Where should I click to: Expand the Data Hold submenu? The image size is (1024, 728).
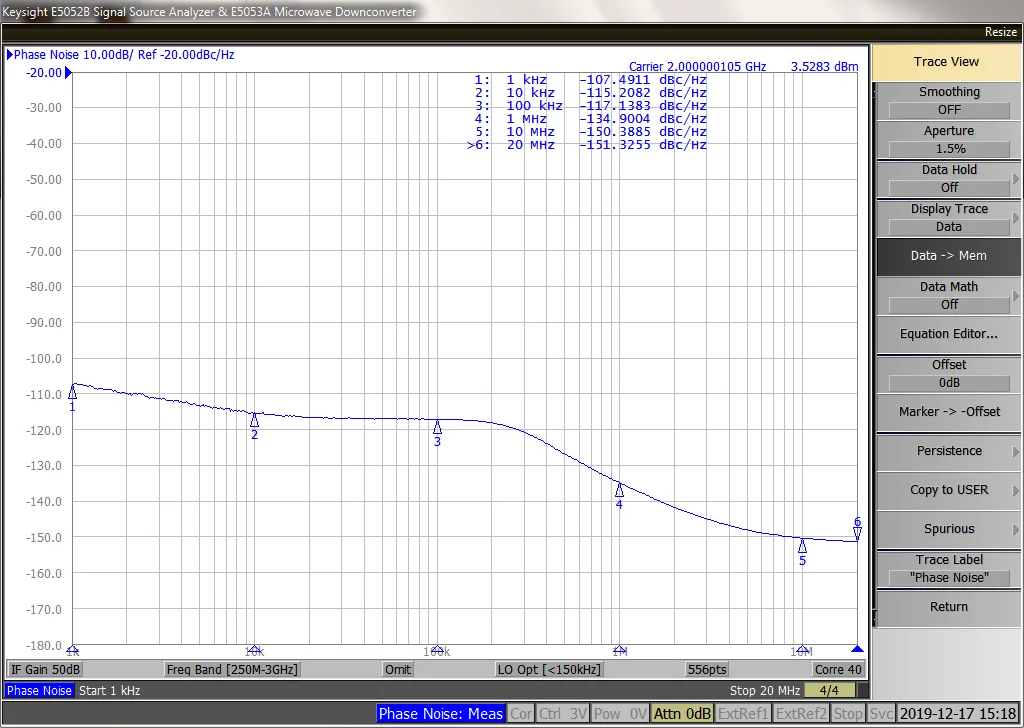pyautogui.click(x=948, y=179)
